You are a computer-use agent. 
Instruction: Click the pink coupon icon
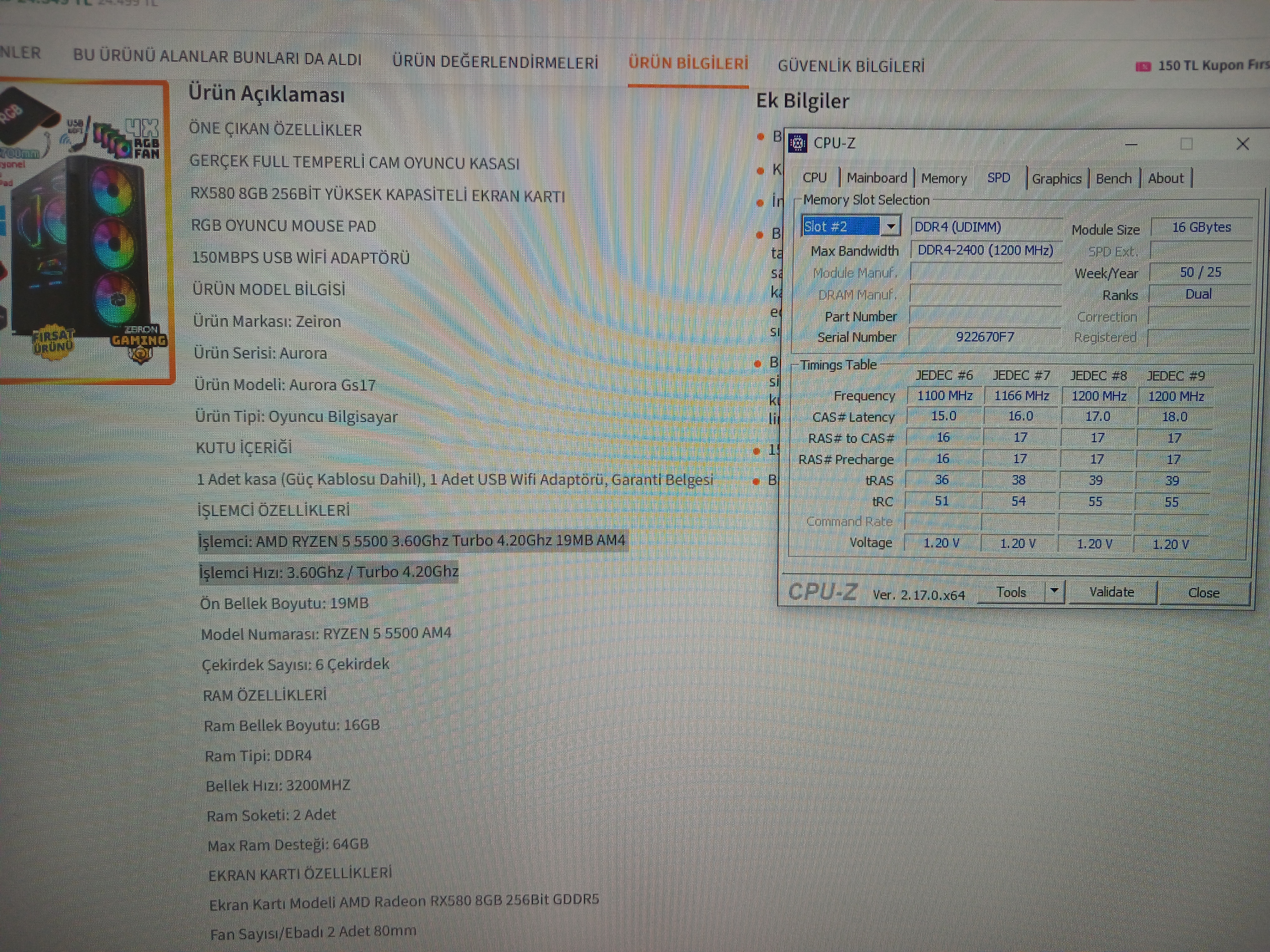coord(1143,67)
